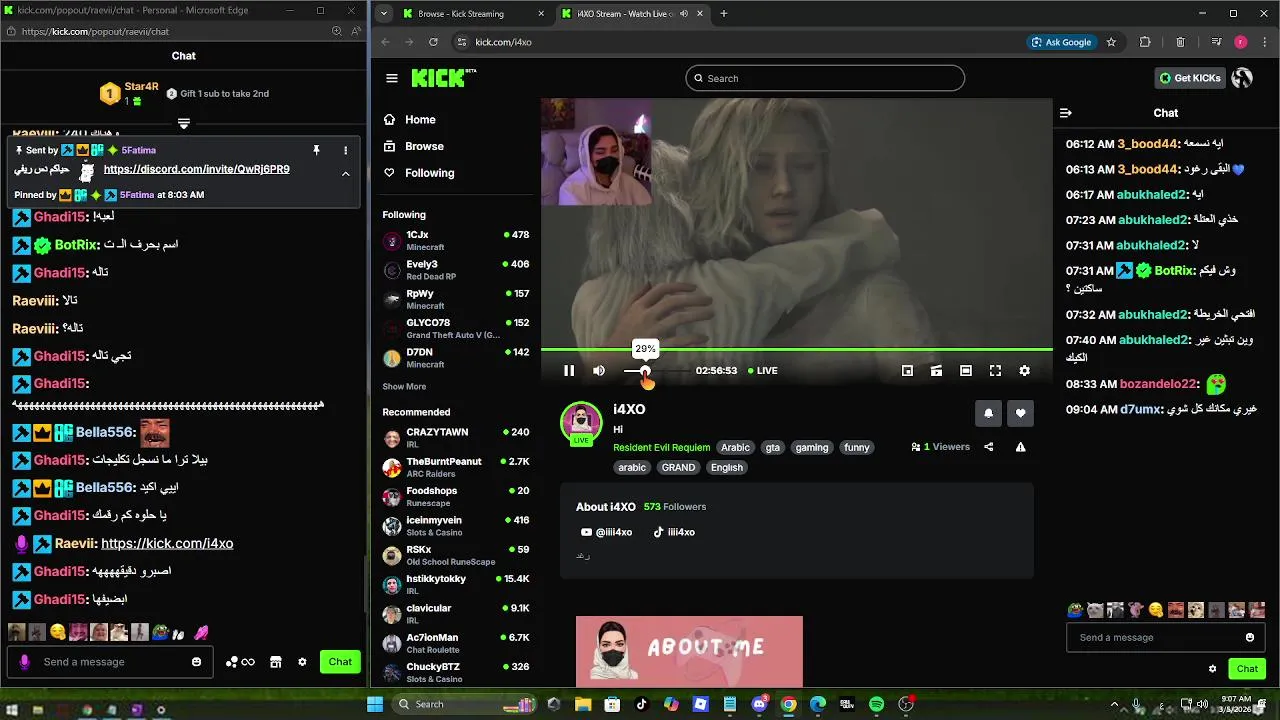Mute the stream volume speaker icon
1280x720 pixels.
pyautogui.click(x=599, y=371)
